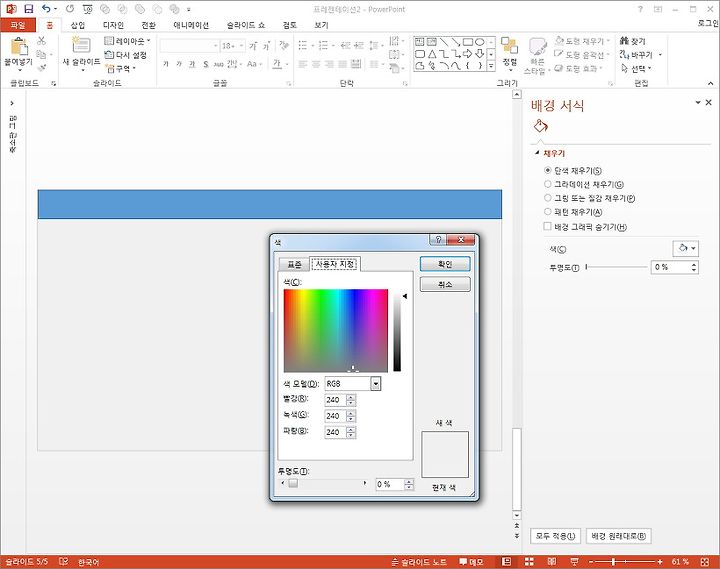Switch to the 사용자 지정 tab

[x=335, y=264]
